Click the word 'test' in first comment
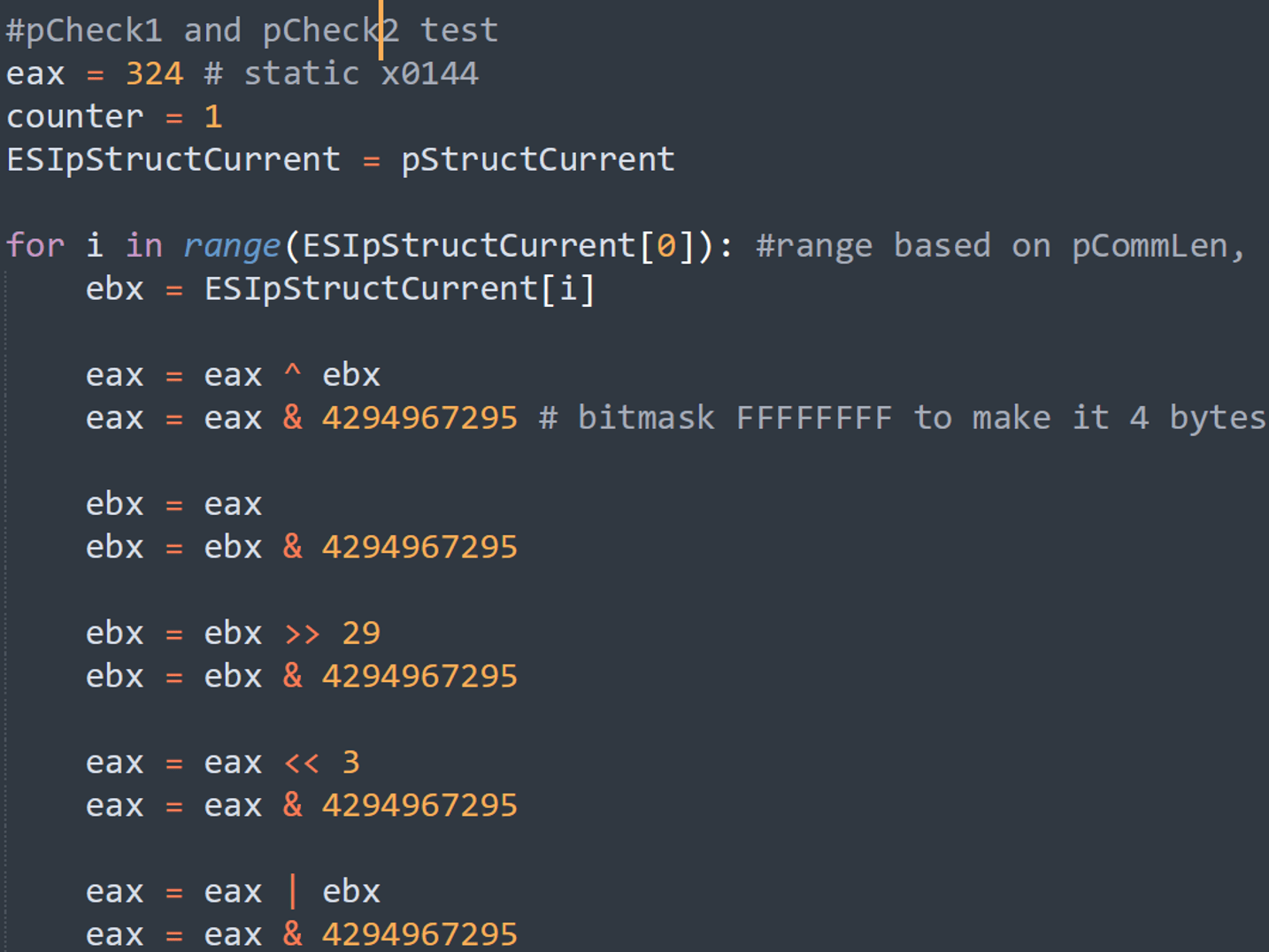 click(459, 31)
